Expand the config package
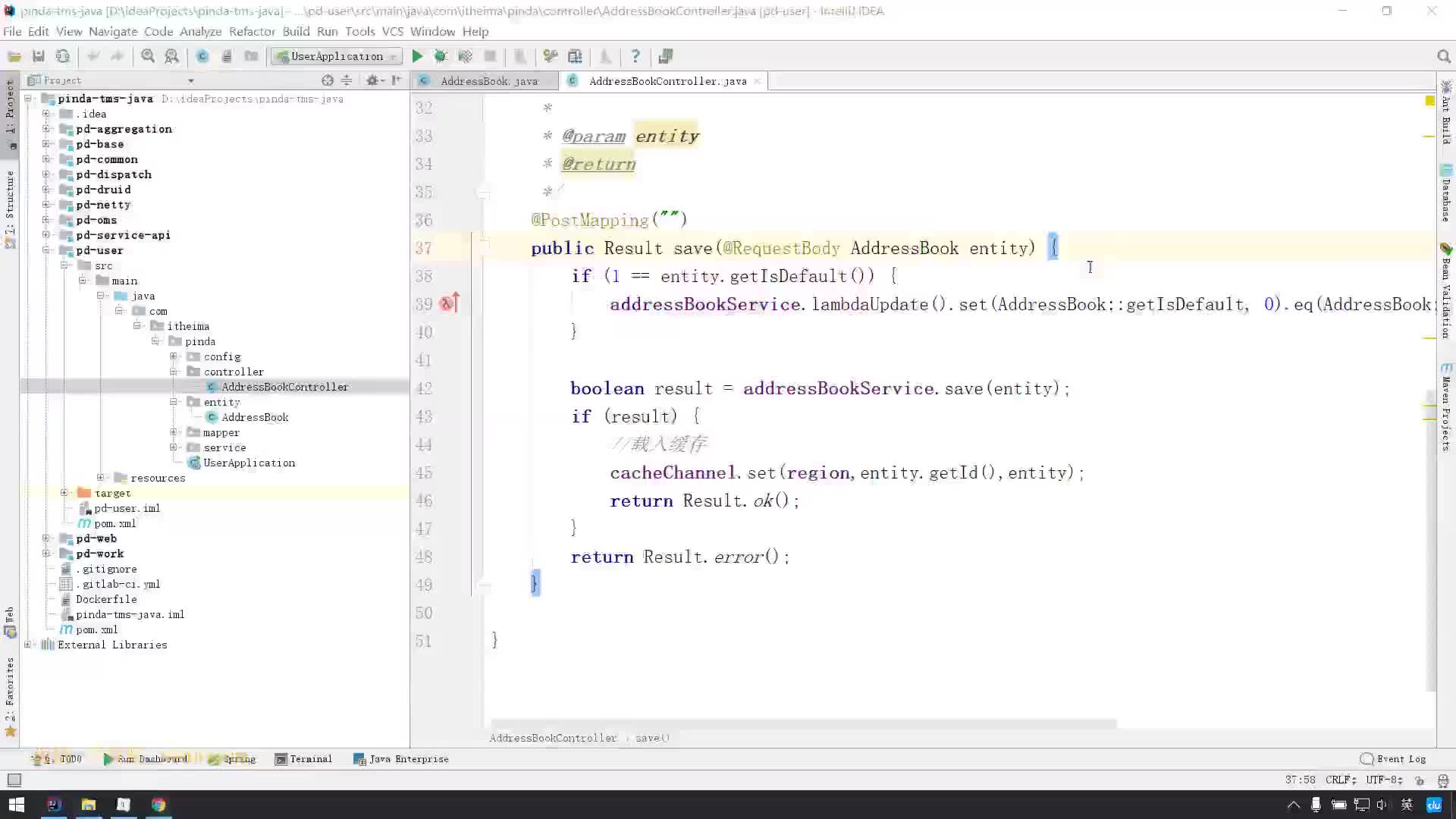The width and height of the screenshot is (1456, 819). pyautogui.click(x=174, y=356)
